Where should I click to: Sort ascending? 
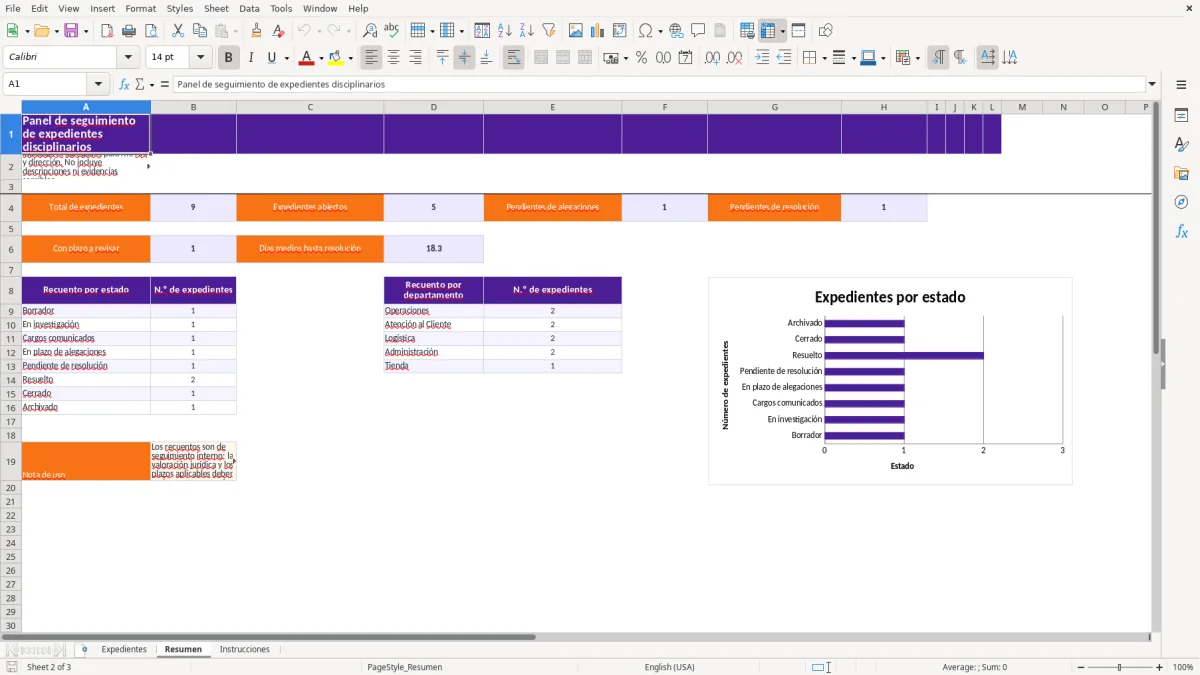point(505,31)
